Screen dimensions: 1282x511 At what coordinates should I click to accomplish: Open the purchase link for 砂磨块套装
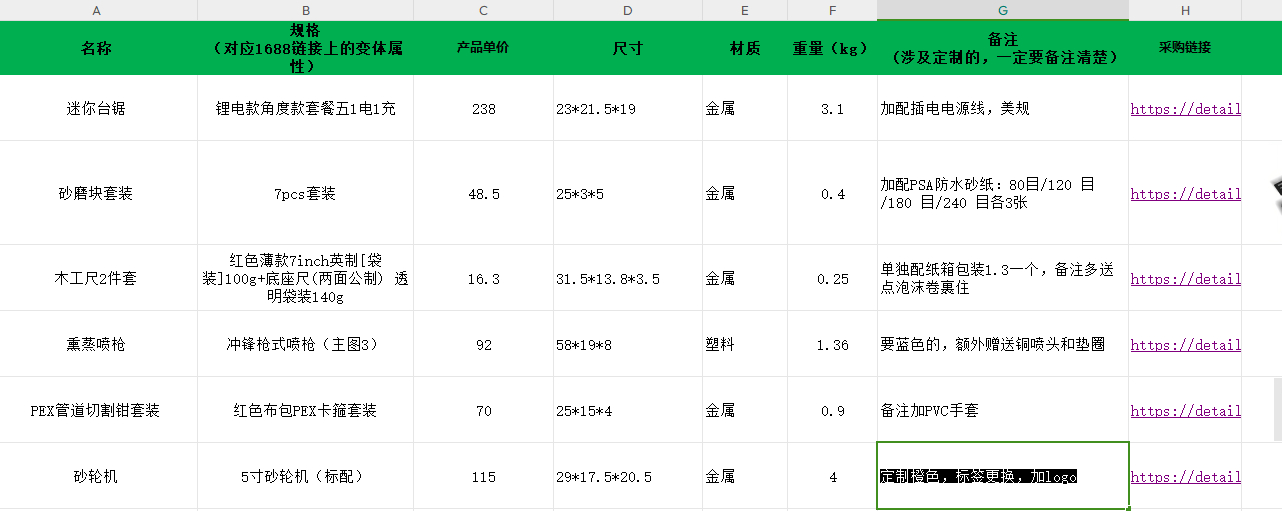(x=1185, y=194)
